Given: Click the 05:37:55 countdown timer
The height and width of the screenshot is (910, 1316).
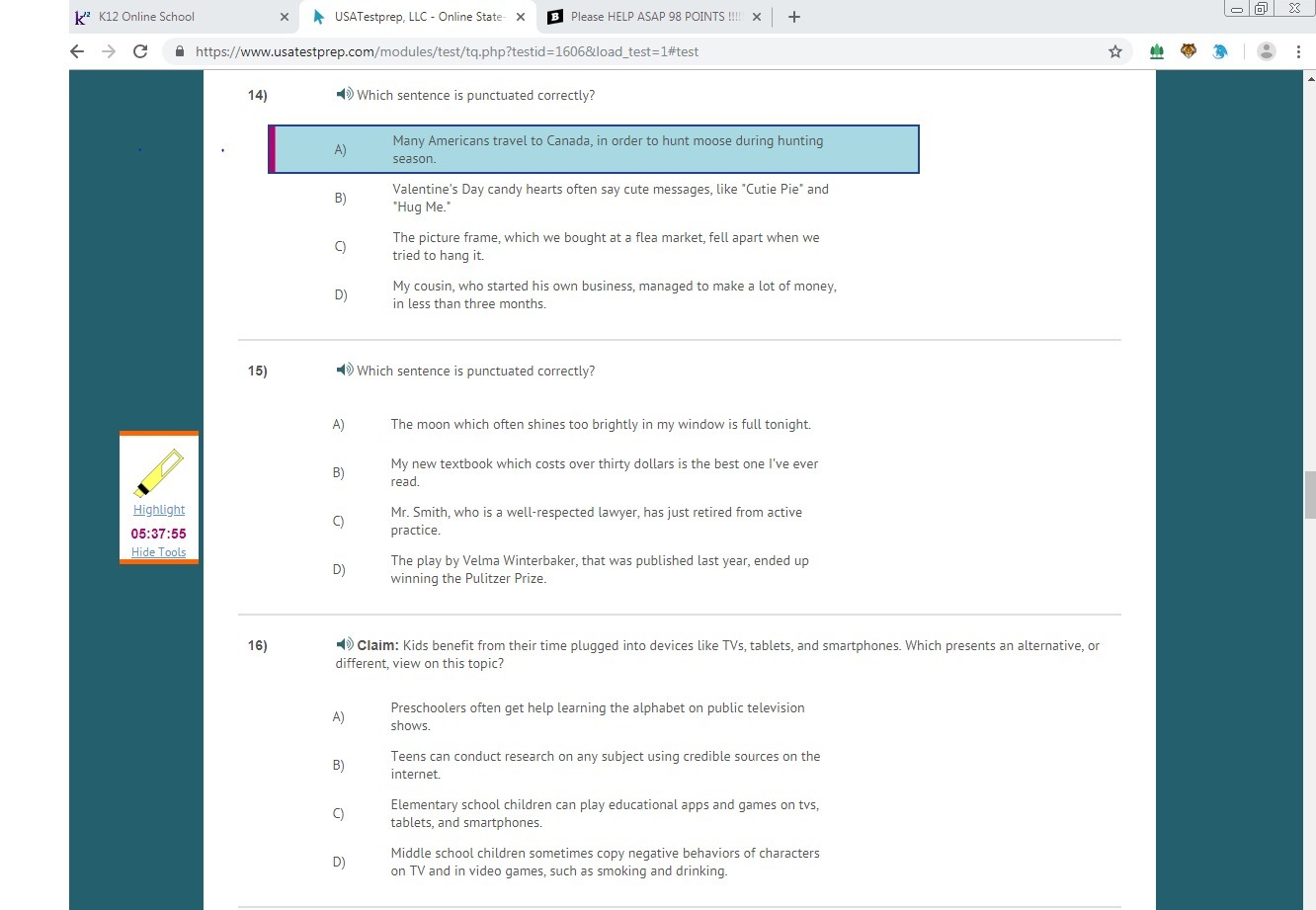Looking at the screenshot, I should point(159,534).
